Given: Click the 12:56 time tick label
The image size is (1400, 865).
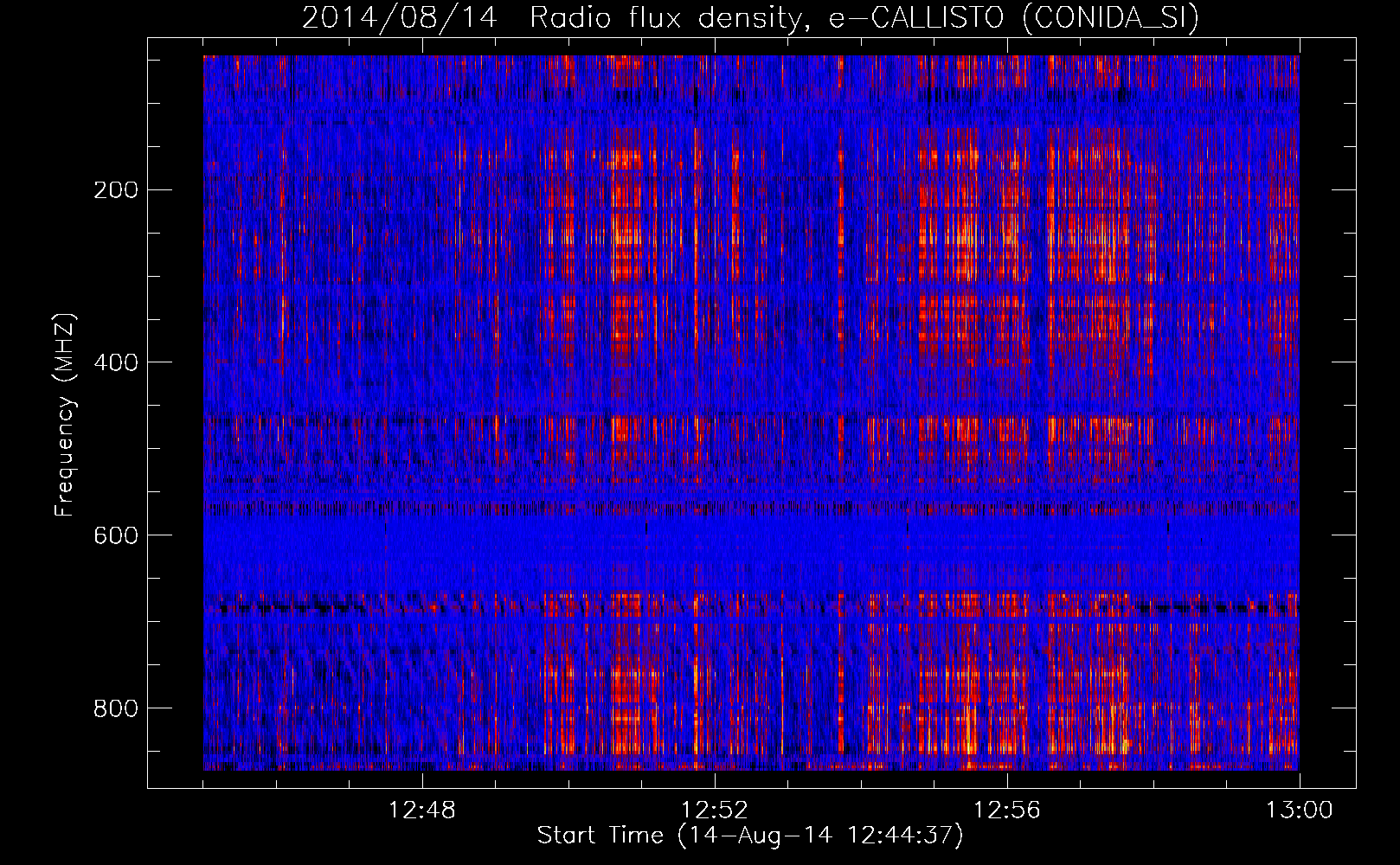Looking at the screenshot, I should pyautogui.click(x=1007, y=811).
